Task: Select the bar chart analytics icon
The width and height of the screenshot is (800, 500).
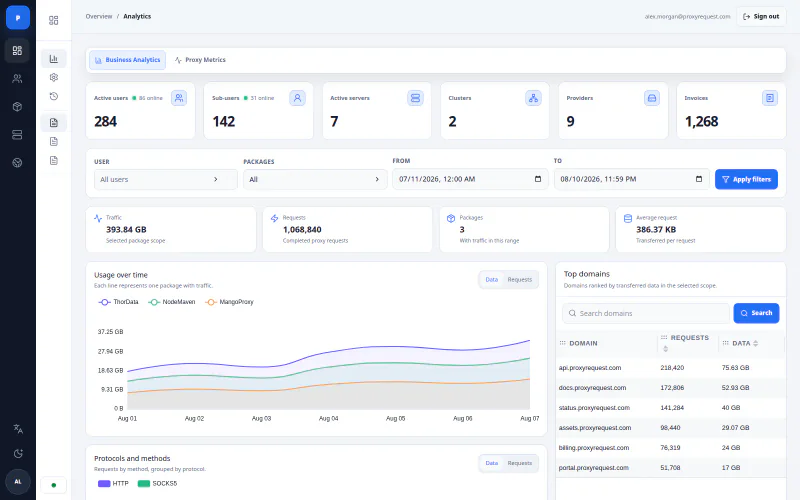Action: click(x=54, y=59)
